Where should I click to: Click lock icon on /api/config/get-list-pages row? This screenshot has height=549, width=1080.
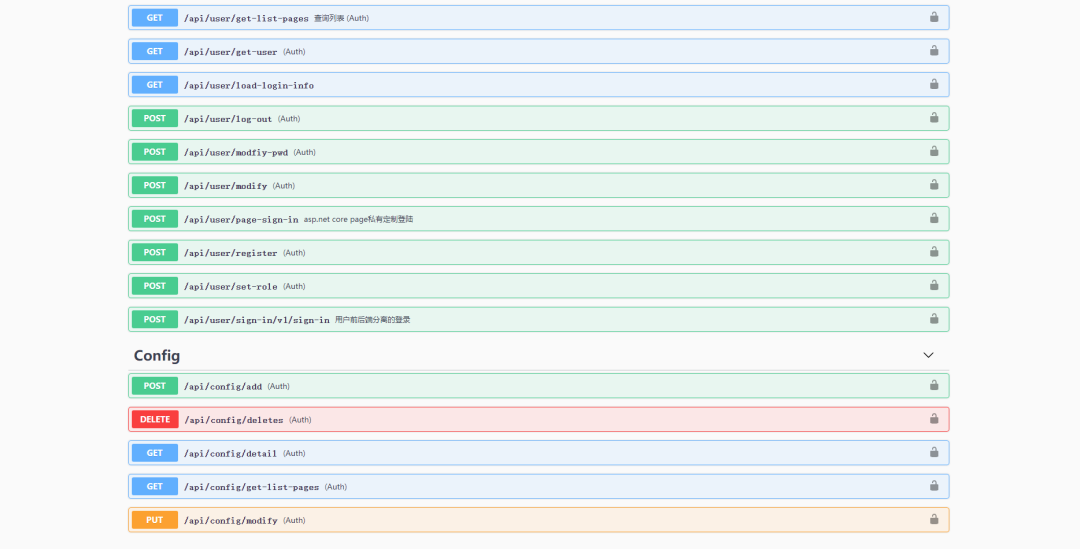pos(934,486)
